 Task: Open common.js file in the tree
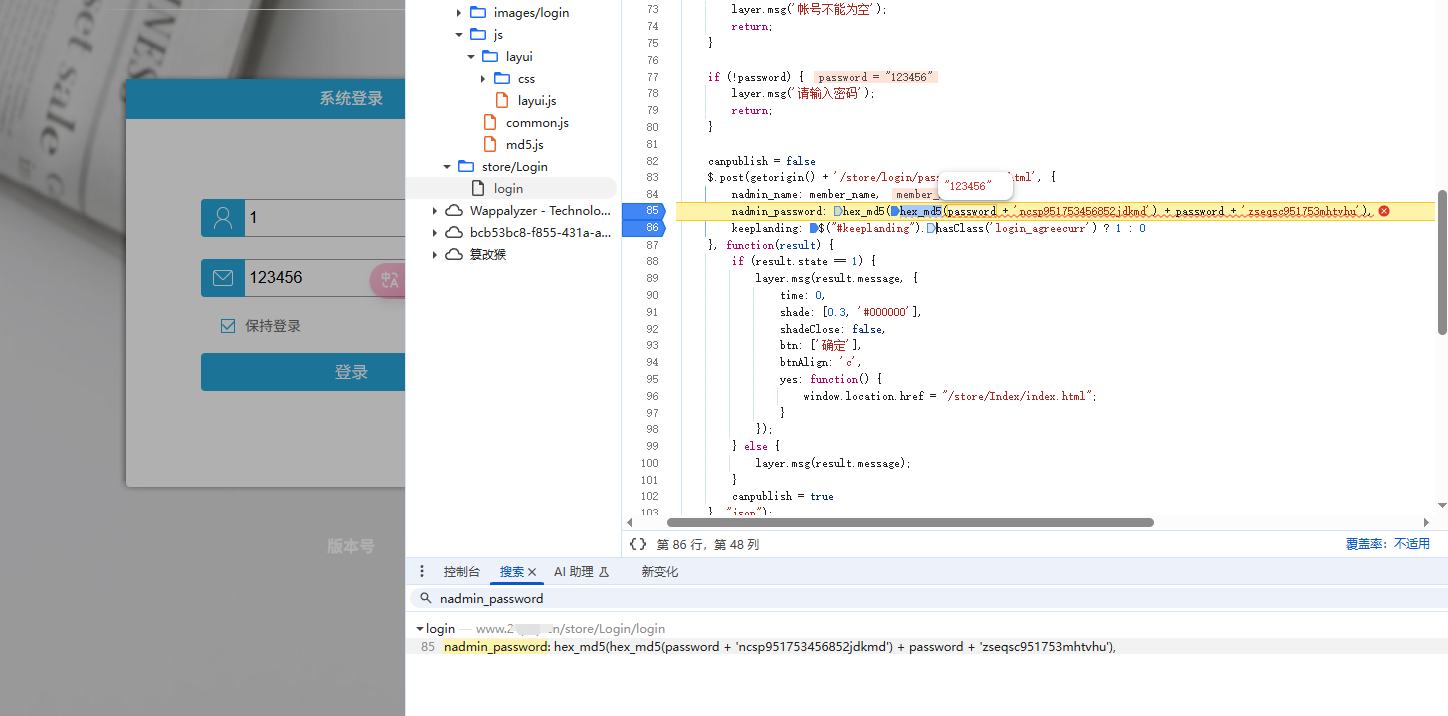tap(536, 123)
